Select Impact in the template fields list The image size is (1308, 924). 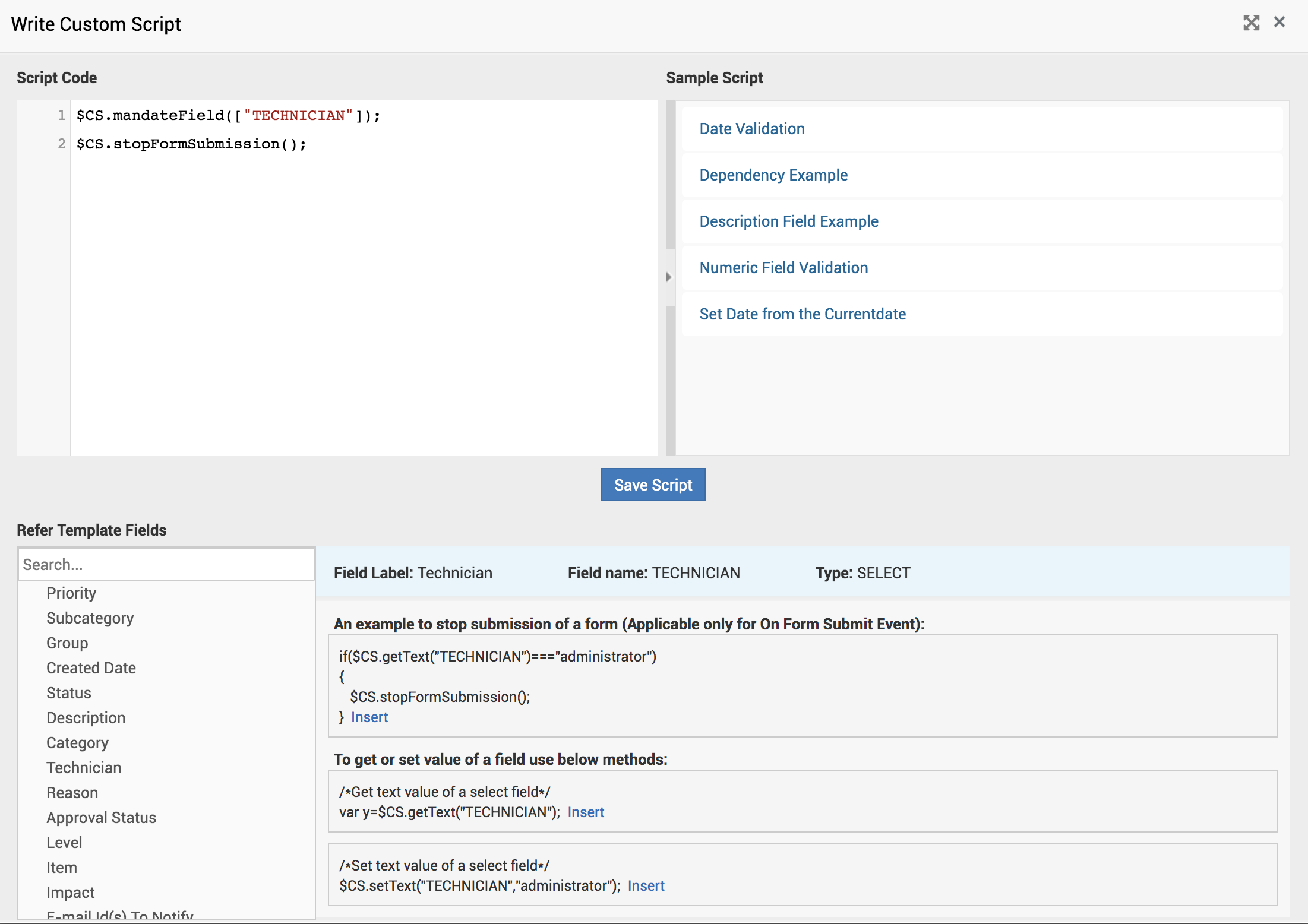pyautogui.click(x=70, y=893)
